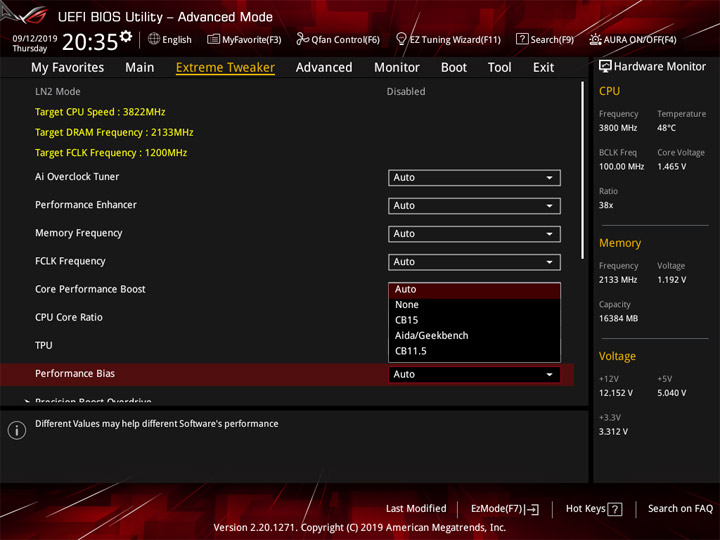This screenshot has width=720, height=540.
Task: Click the settings list vertical scrollbar
Action: 583,170
